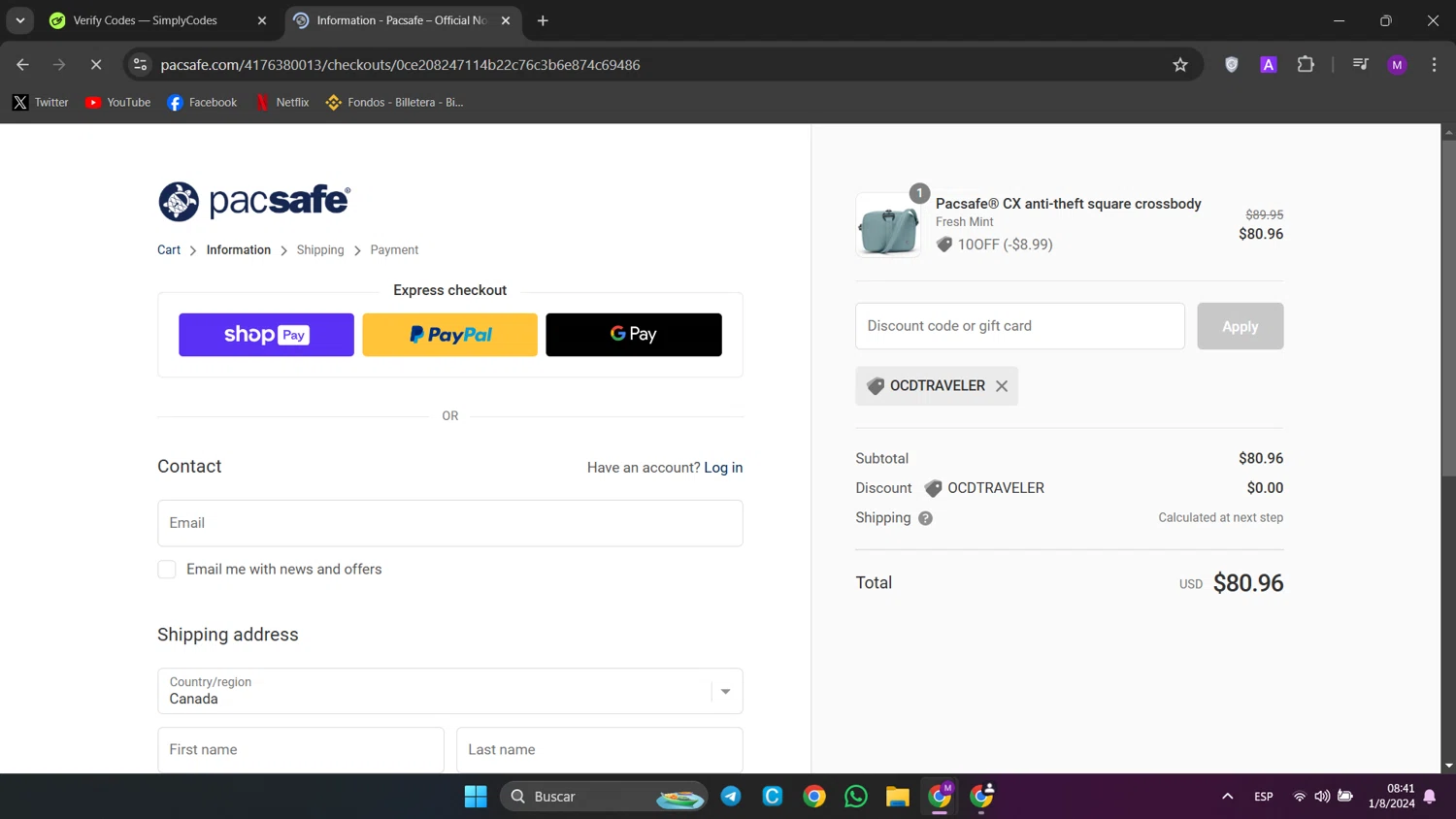Click the Discount code or gift card field
The image size is (1456, 819).
click(1020, 326)
